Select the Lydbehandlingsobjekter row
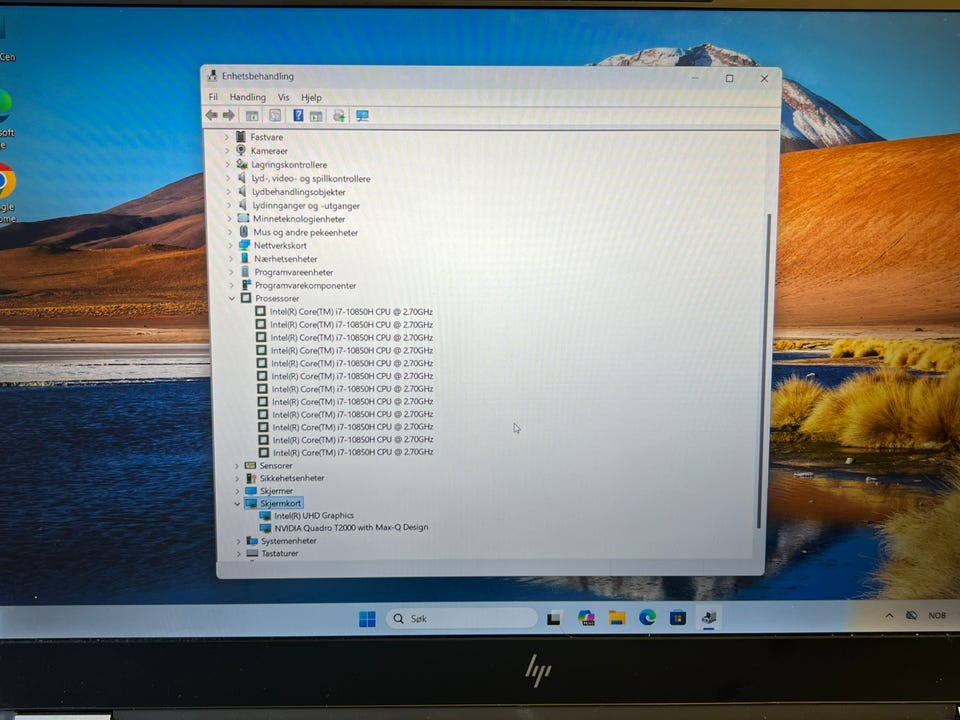Screen dimensions: 960x720 299,192
